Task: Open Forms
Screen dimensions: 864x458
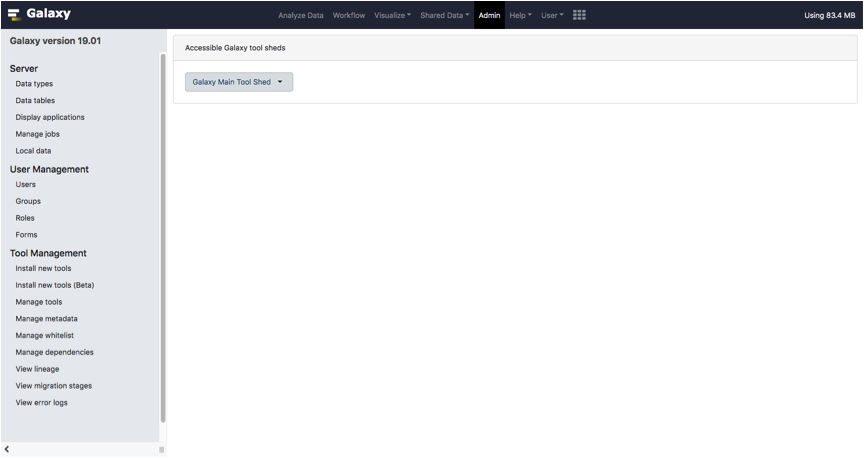Action: [26, 235]
